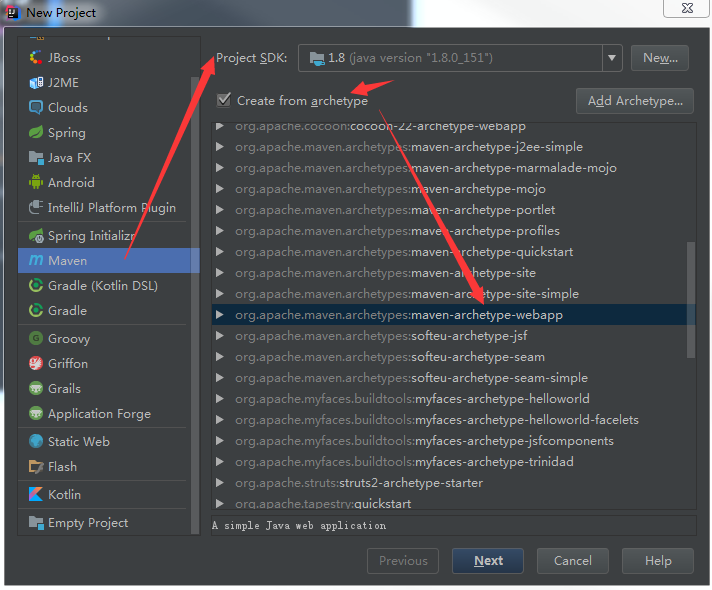Screen dimensions: 712x590
Task: Click 'A simple Java web application' description
Action: pos(299,526)
